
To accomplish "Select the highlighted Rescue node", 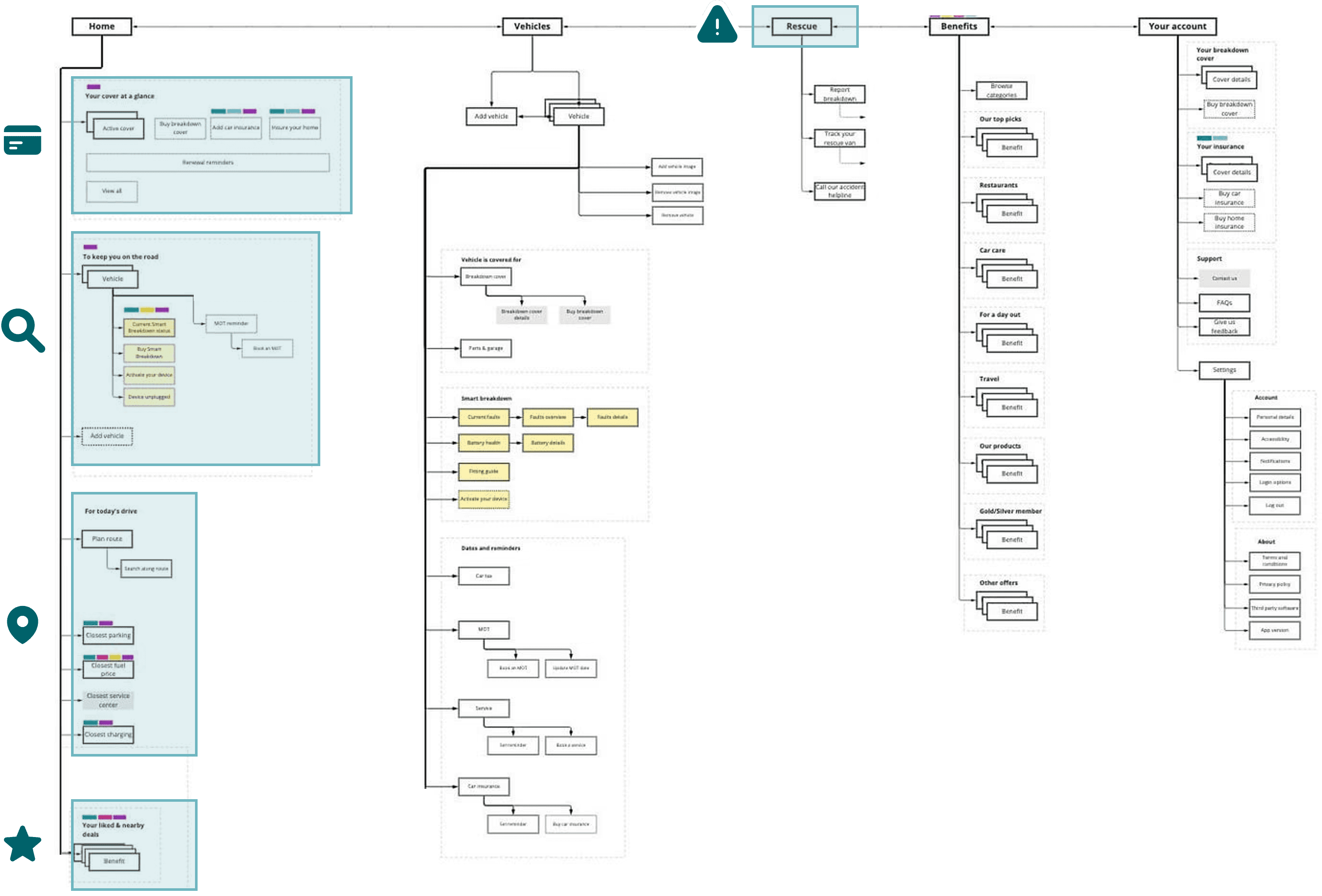I will [802, 26].
